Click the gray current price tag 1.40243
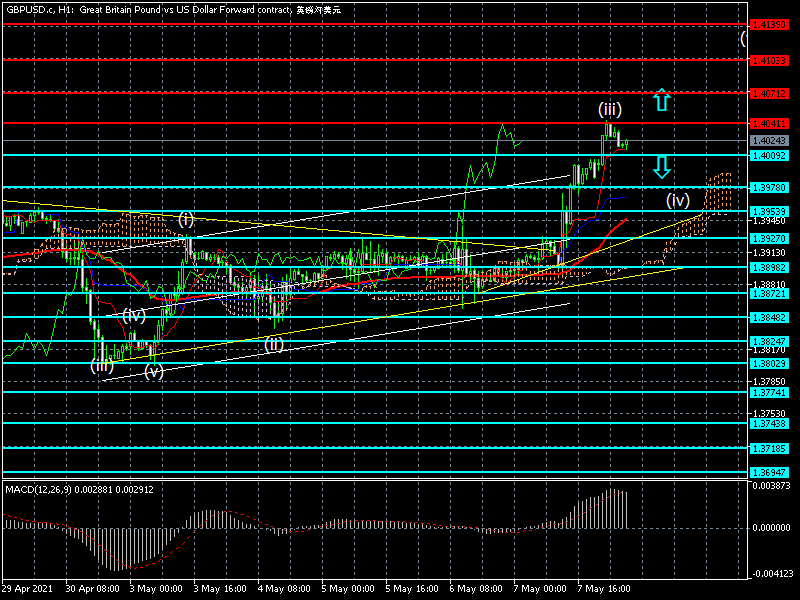The height and width of the screenshot is (600, 800). pos(769,141)
